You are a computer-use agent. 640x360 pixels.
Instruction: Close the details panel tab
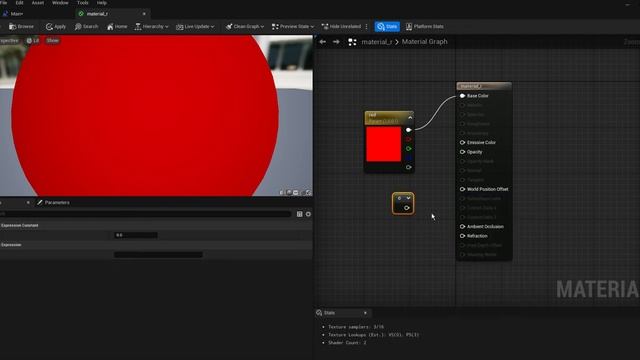click(x=28, y=202)
